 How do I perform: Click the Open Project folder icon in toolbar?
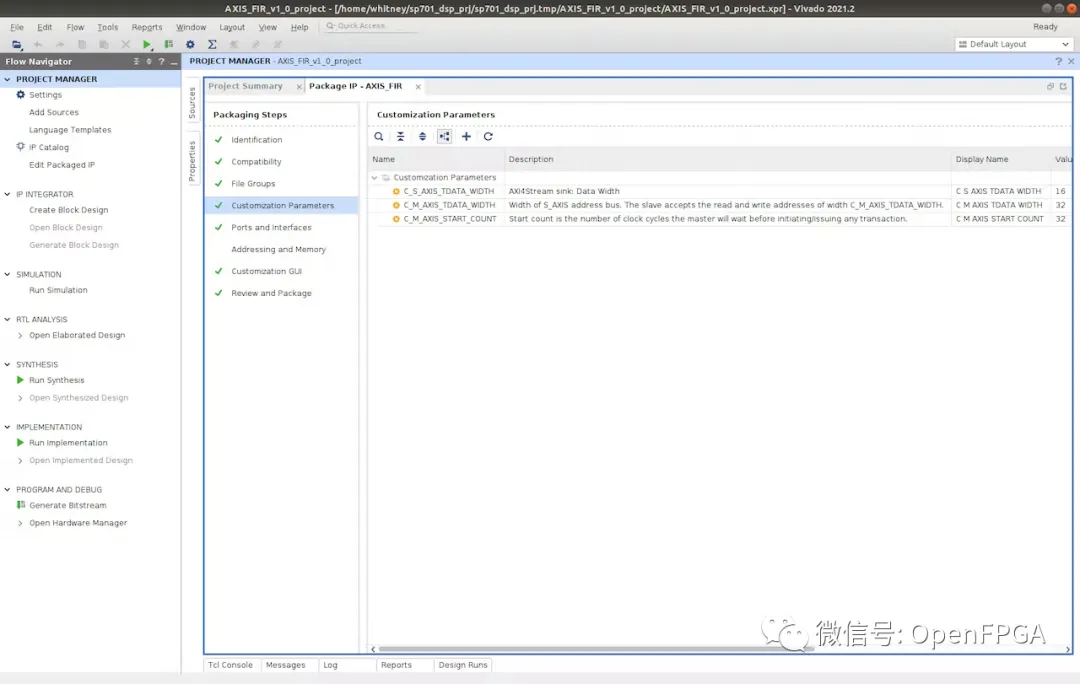(x=17, y=44)
